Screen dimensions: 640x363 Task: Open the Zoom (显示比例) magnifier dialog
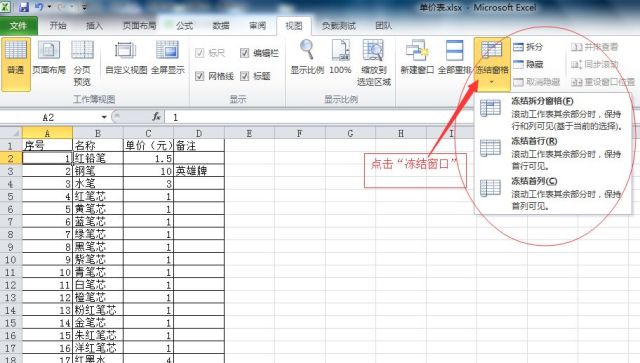click(x=307, y=57)
